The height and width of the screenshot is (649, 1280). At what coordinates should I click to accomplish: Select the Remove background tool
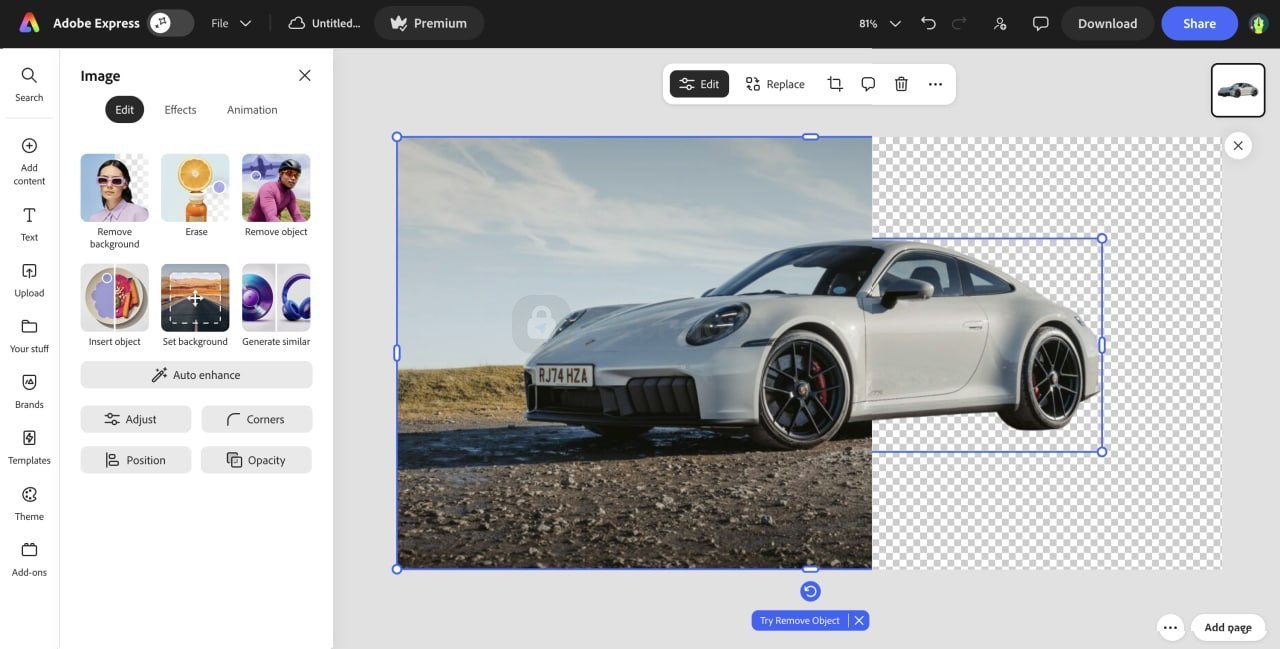[114, 188]
